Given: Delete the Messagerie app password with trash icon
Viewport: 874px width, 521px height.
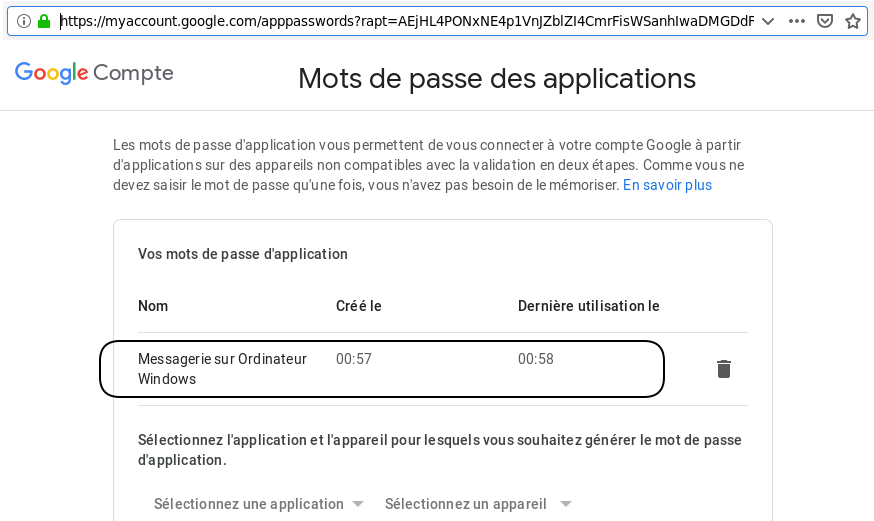Looking at the screenshot, I should point(724,369).
